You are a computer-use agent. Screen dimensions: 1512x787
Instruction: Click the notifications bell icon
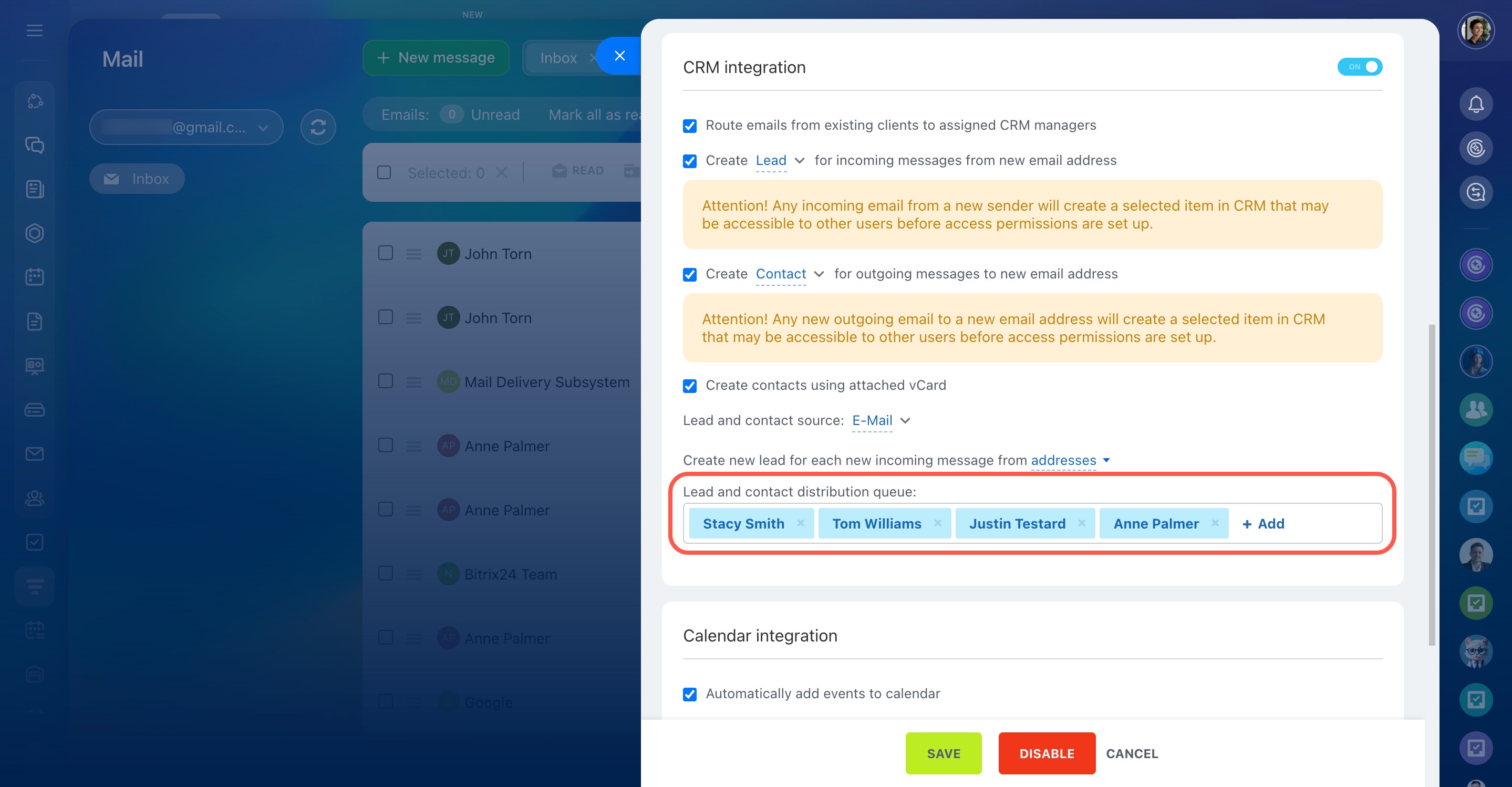click(x=1476, y=105)
